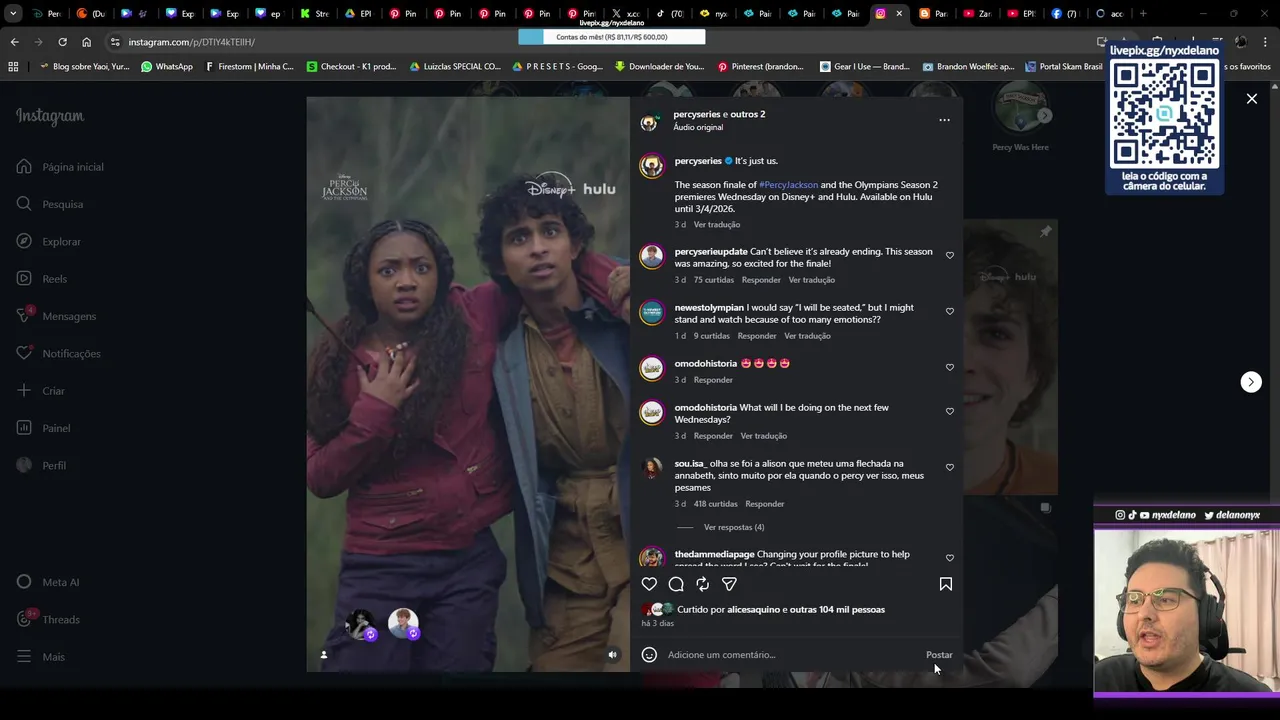The image size is (1280, 720).
Task: View outras 104 mil pessoas likes list
Action: click(x=838, y=609)
